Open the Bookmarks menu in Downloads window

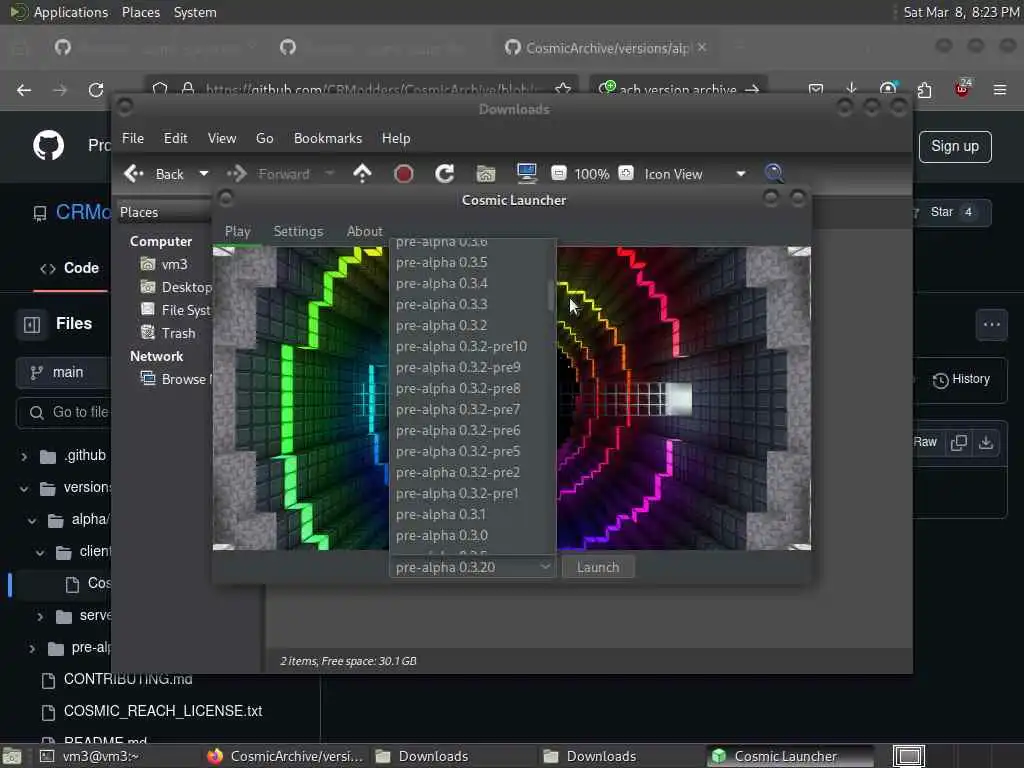pos(328,138)
